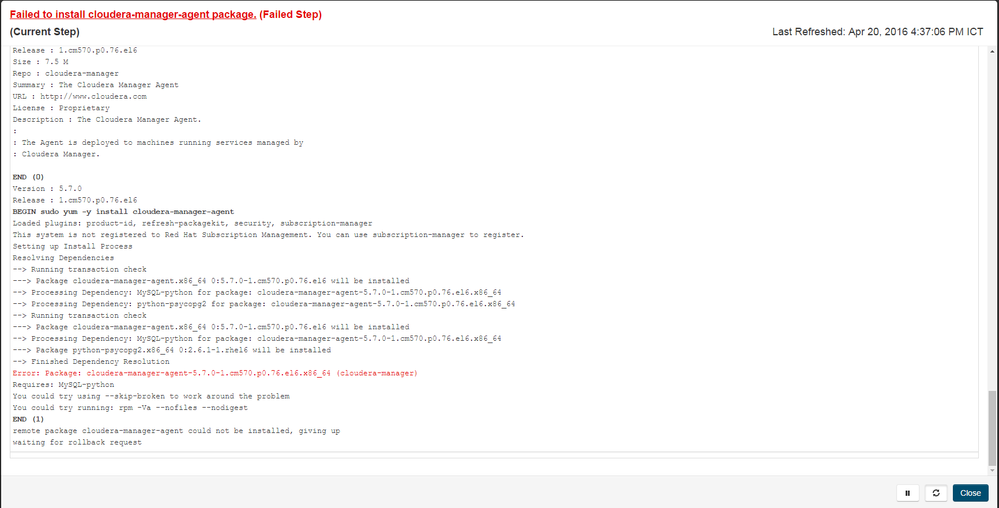Click 'Summary : The Cloudera Manager Agent' line
The height and width of the screenshot is (508, 999).
pos(95,85)
